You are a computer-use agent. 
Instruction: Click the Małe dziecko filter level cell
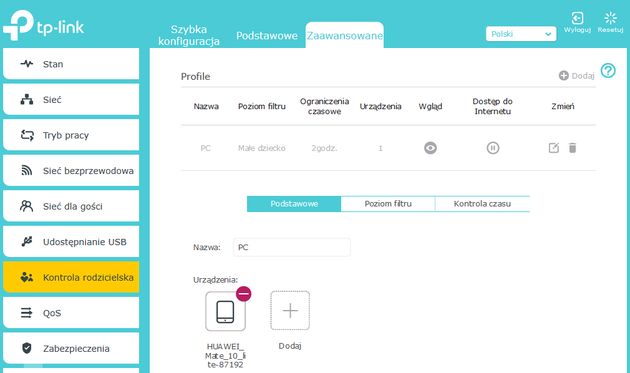coord(262,148)
